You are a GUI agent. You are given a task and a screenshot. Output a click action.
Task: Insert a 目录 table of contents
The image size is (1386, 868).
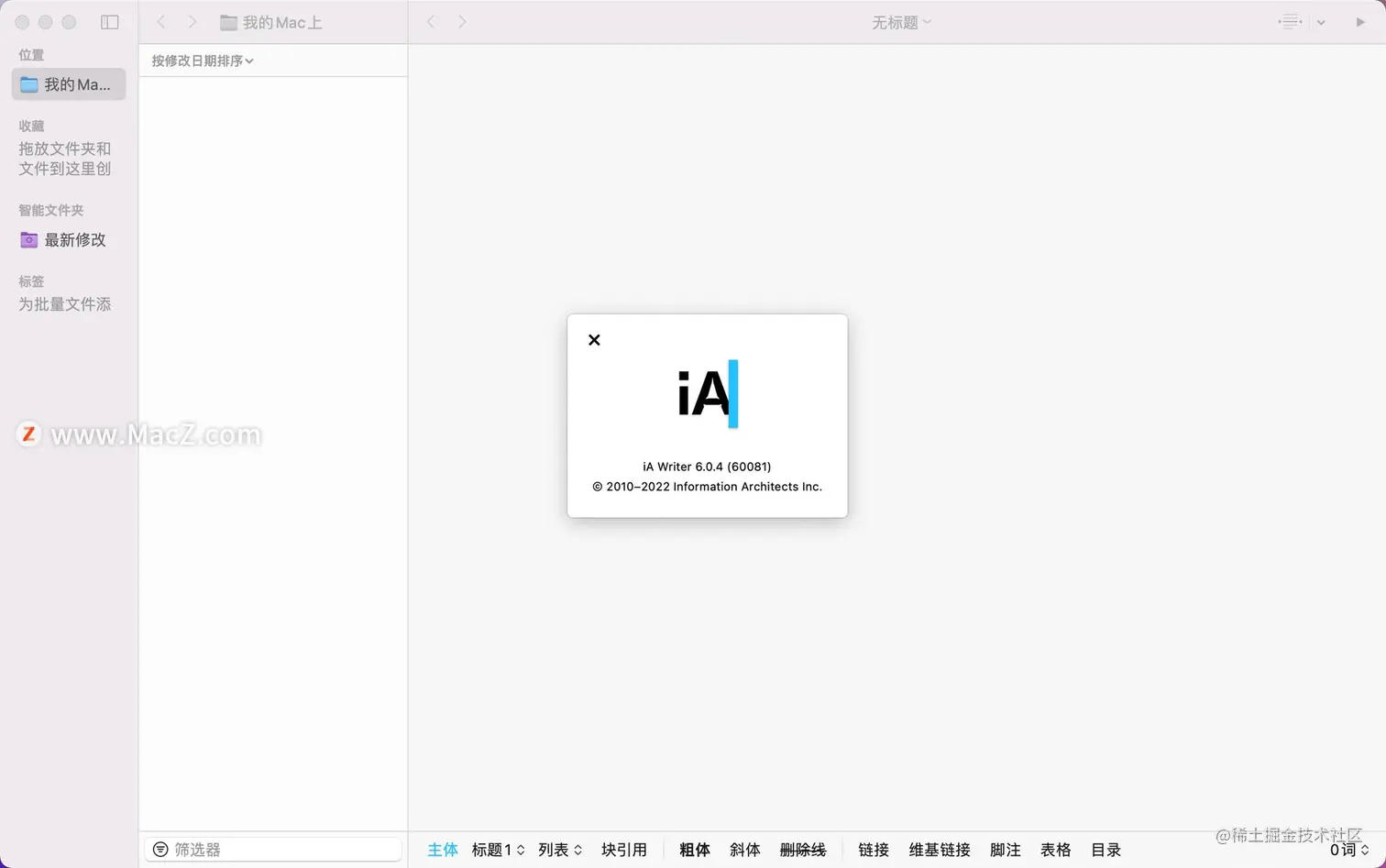(x=1106, y=850)
